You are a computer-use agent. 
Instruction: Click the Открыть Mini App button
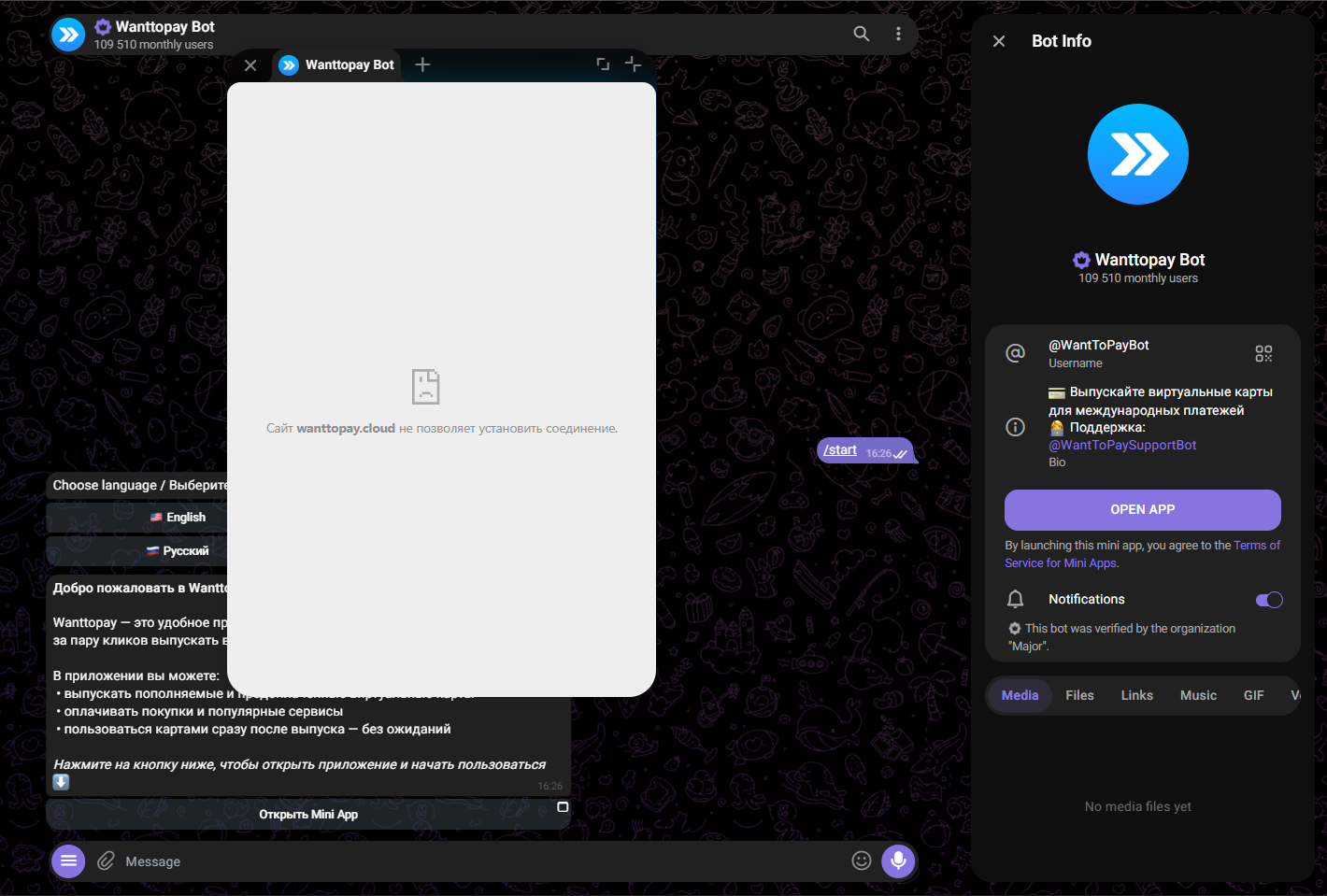pyautogui.click(x=308, y=815)
